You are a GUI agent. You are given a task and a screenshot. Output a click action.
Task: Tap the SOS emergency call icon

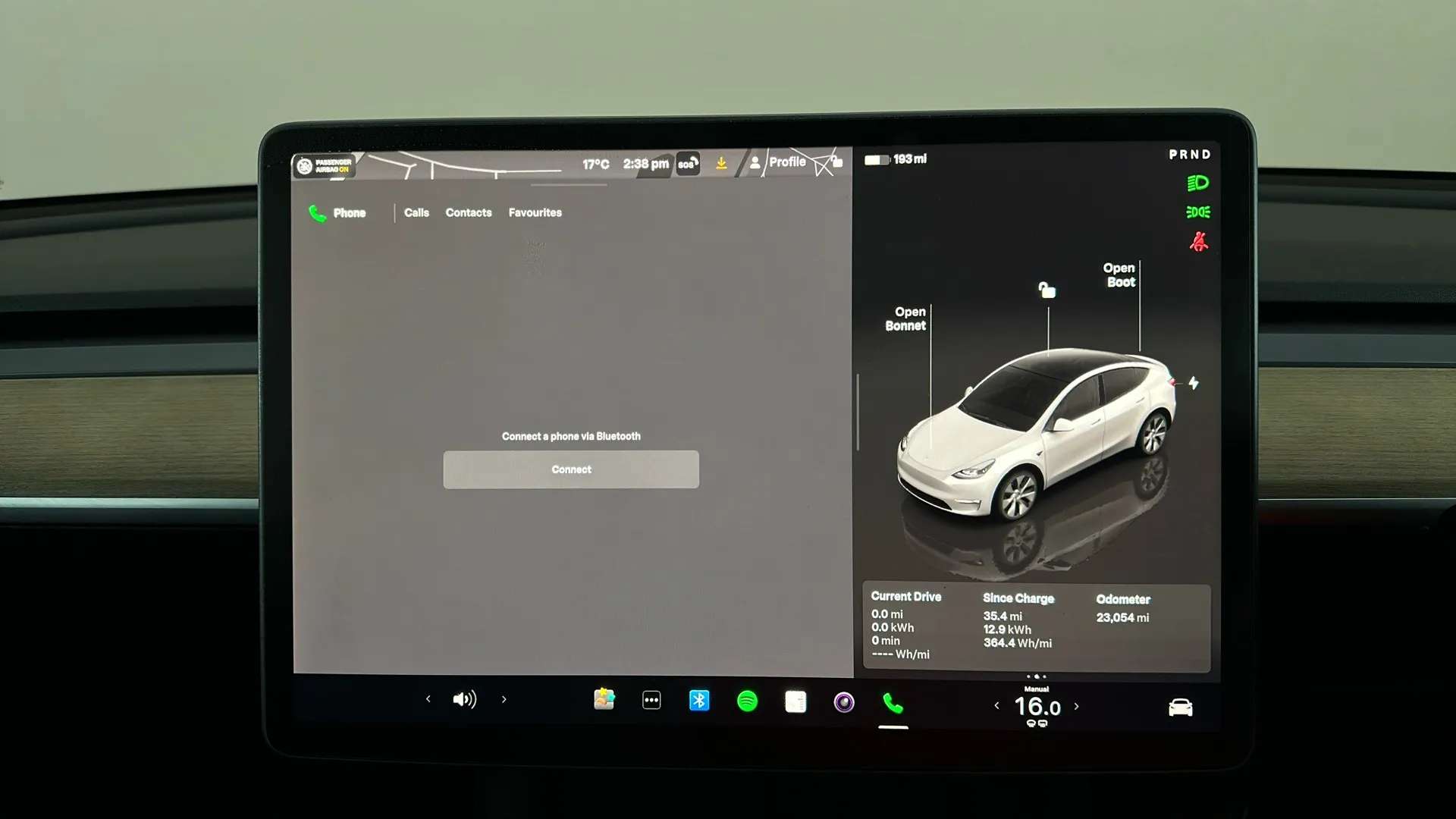point(687,164)
